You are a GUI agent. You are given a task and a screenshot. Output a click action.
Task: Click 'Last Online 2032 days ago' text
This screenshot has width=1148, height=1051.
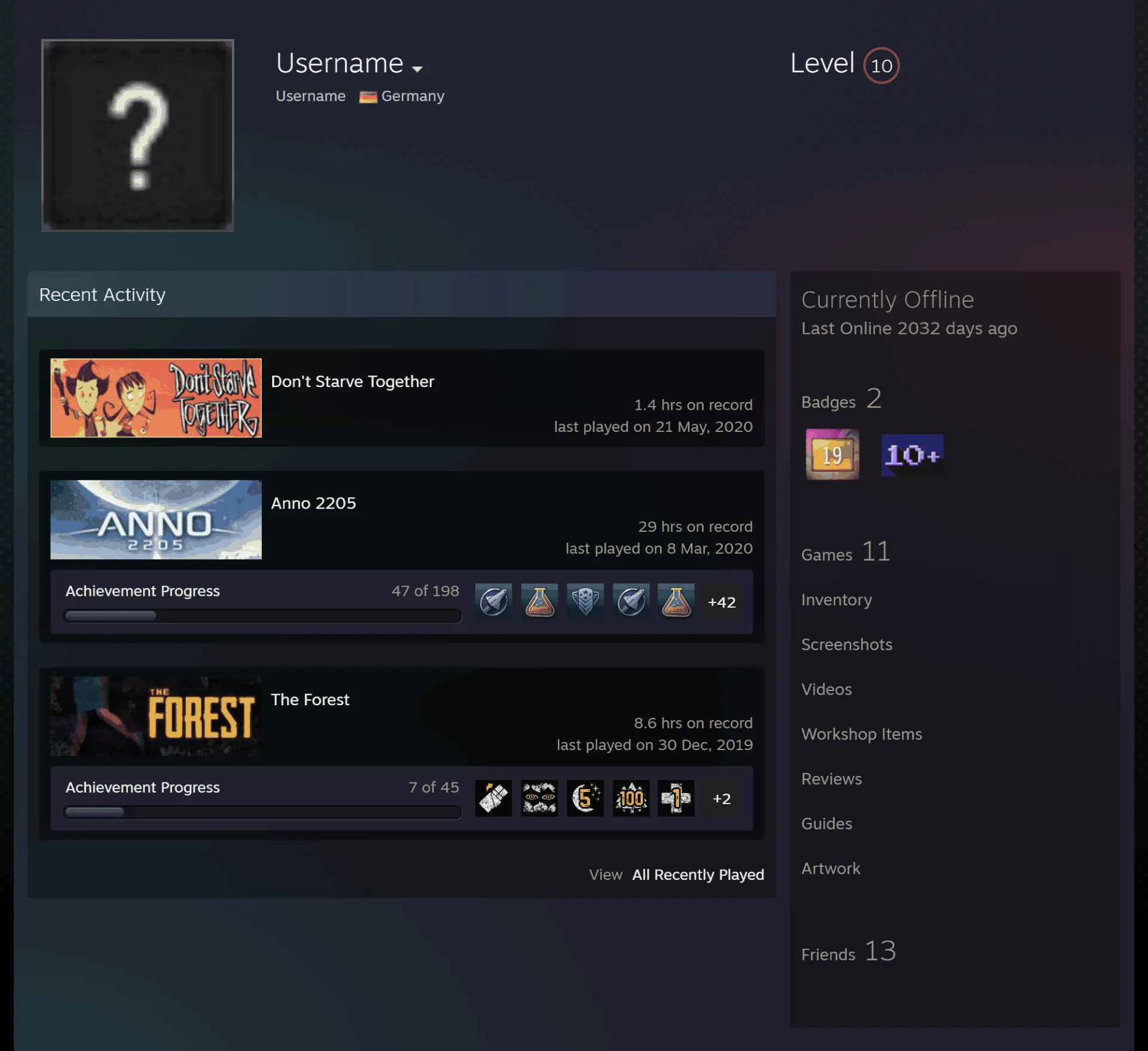pyautogui.click(x=909, y=328)
